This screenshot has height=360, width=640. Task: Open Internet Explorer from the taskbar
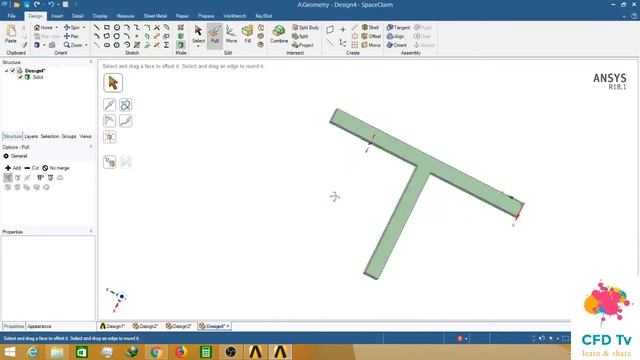[x=33, y=352]
